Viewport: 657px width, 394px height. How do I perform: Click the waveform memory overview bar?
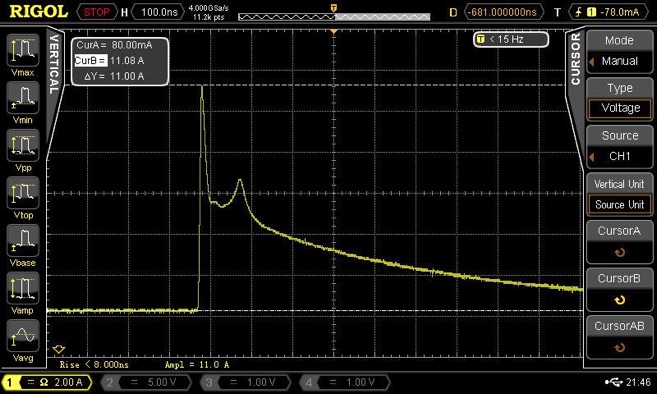[x=334, y=17]
